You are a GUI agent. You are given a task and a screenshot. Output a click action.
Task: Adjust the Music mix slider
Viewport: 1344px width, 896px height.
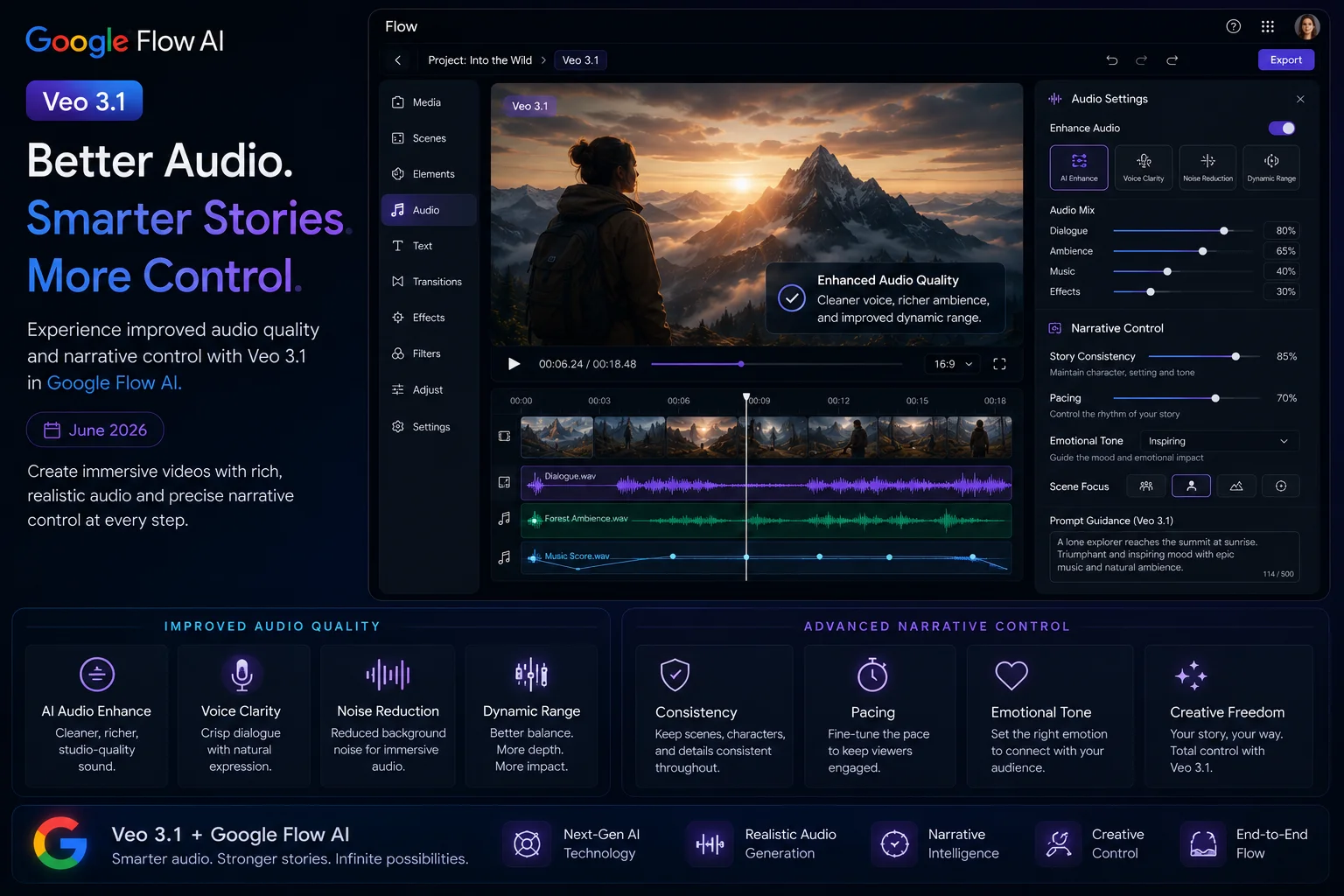coord(1184,271)
